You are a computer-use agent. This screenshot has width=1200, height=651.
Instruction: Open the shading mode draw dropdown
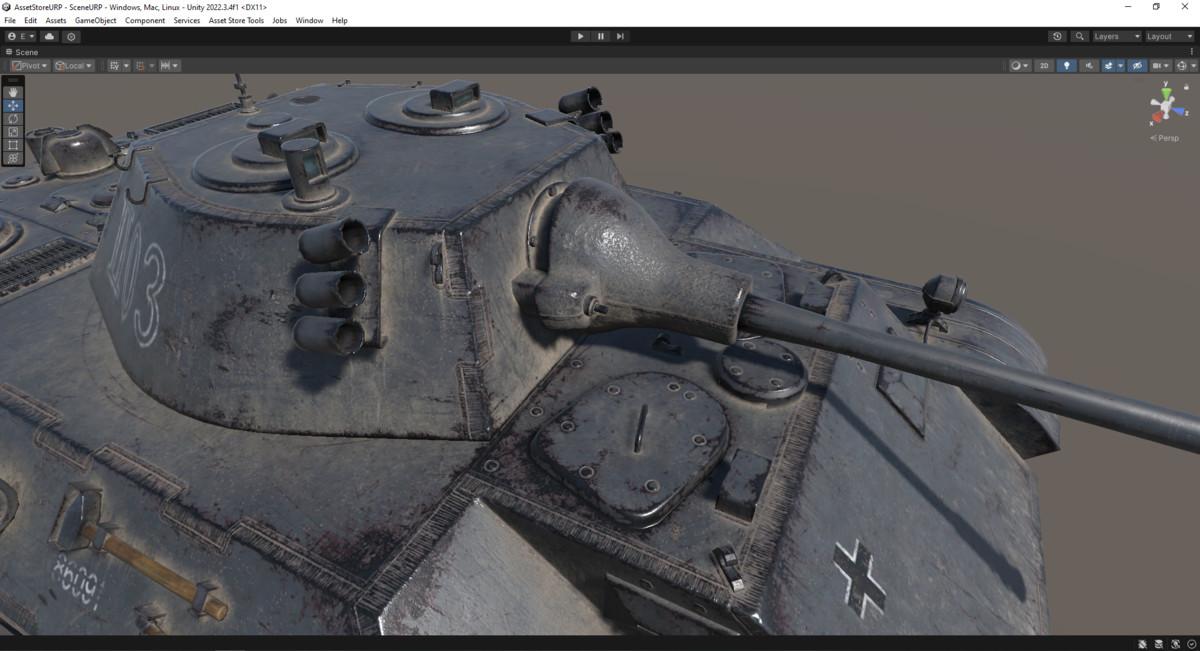[x=1020, y=65]
